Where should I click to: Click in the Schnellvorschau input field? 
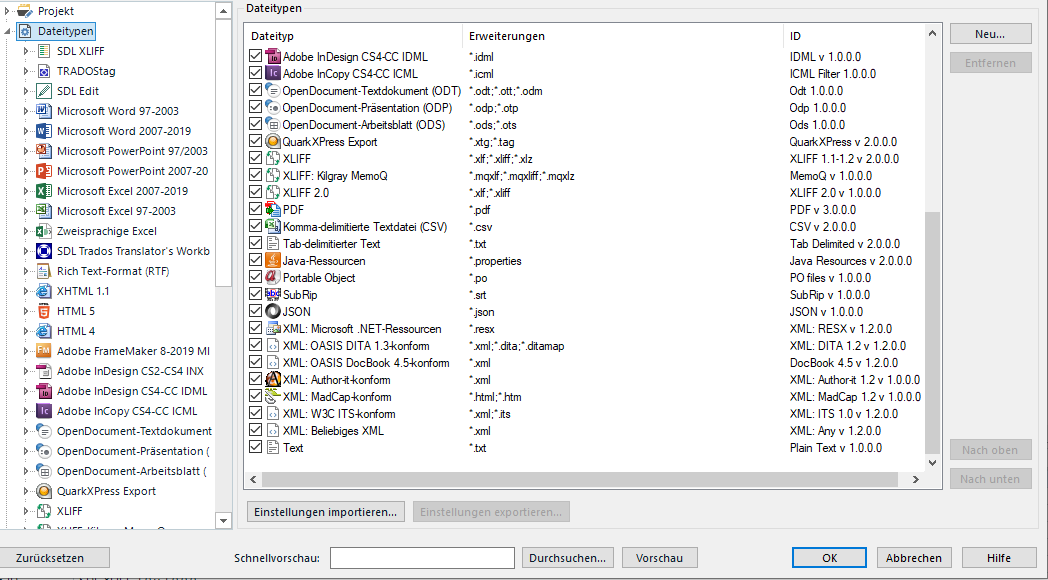(x=422, y=558)
